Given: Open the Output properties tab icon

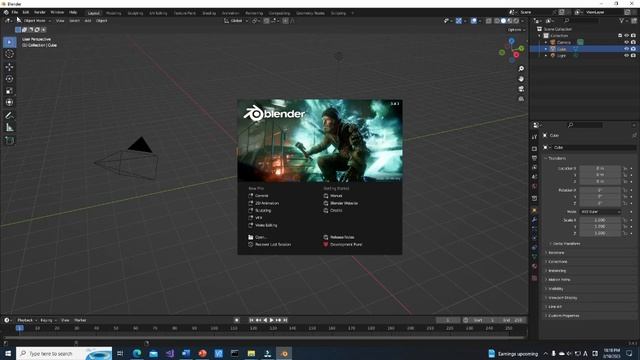Looking at the screenshot, I should [x=534, y=158].
